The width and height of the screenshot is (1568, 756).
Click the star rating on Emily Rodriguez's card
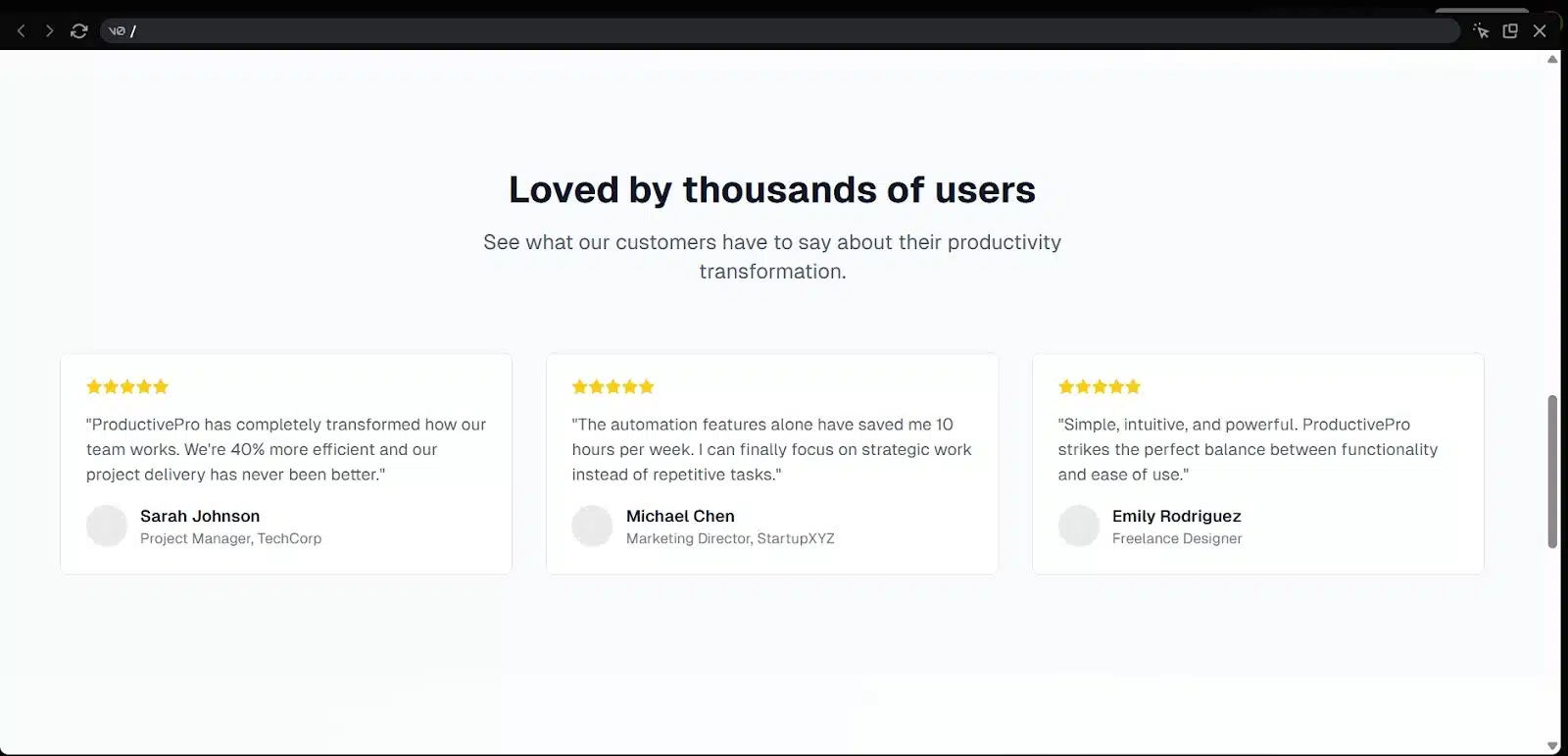tap(1100, 386)
